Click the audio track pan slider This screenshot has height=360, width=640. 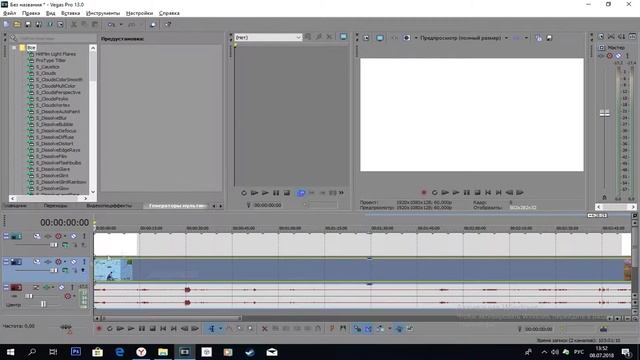[44, 304]
